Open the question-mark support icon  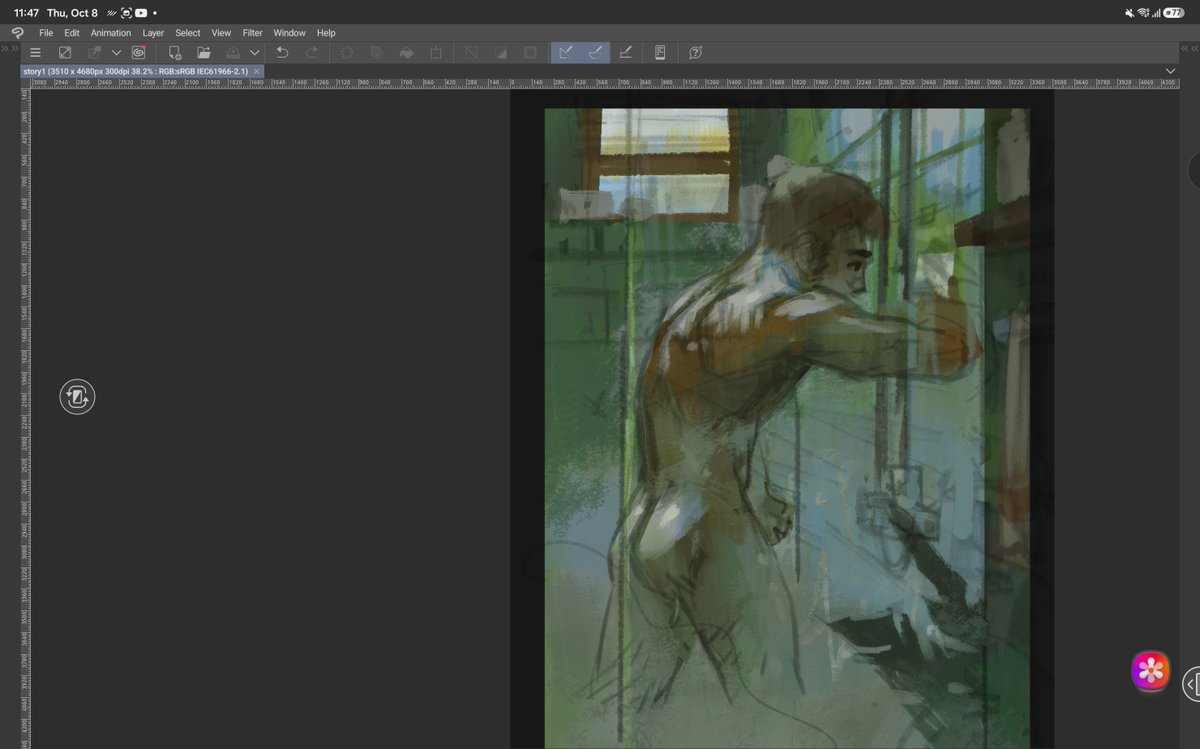tap(695, 52)
